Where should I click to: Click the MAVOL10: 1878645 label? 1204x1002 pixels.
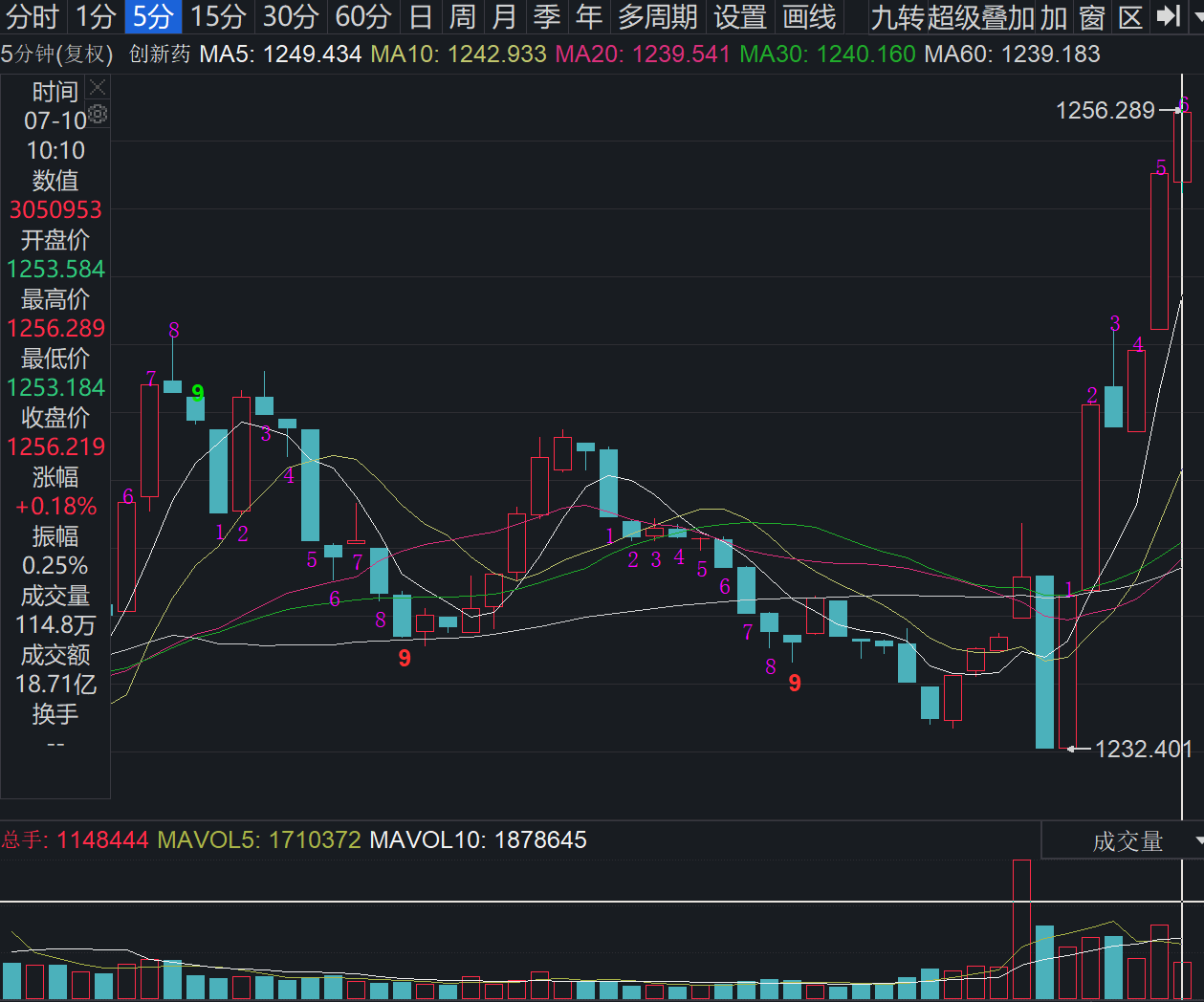click(x=478, y=840)
